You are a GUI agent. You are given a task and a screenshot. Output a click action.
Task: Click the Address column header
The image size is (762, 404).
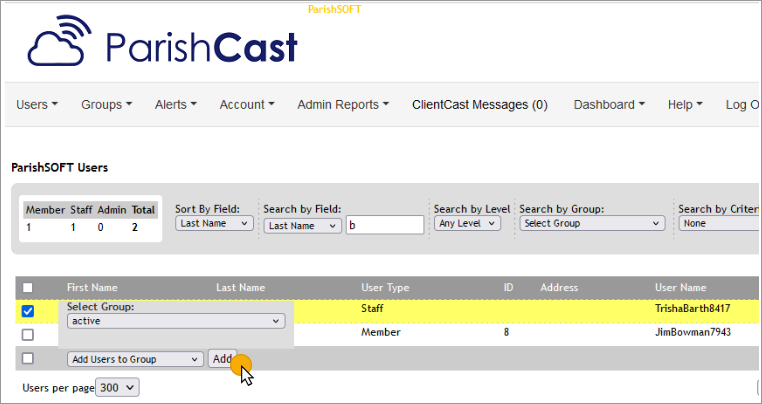(x=559, y=287)
